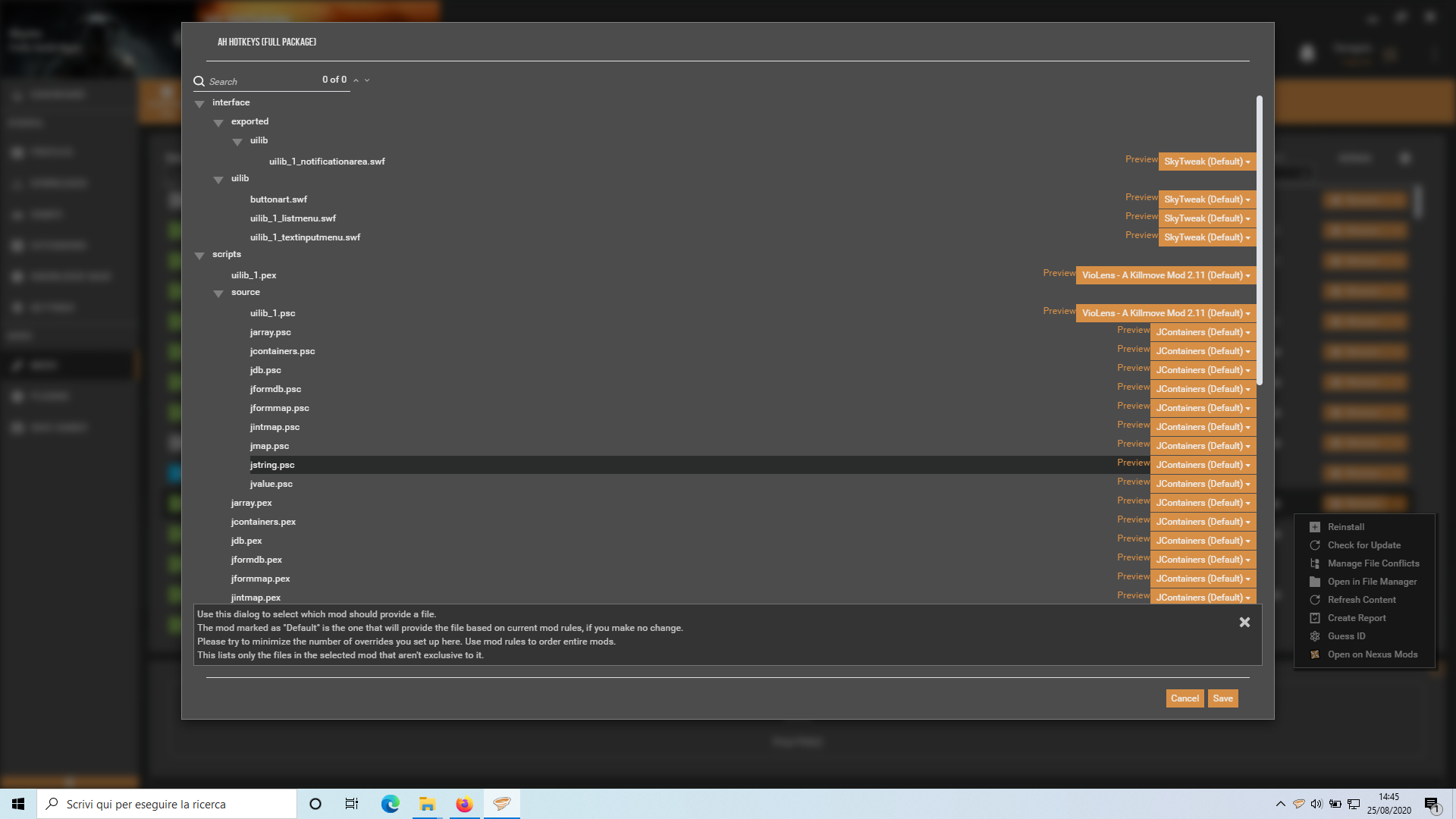Screen dimensions: 1456x819
Task: Open VioLens dropdown for uilib_1.psc
Action: coord(1166,313)
